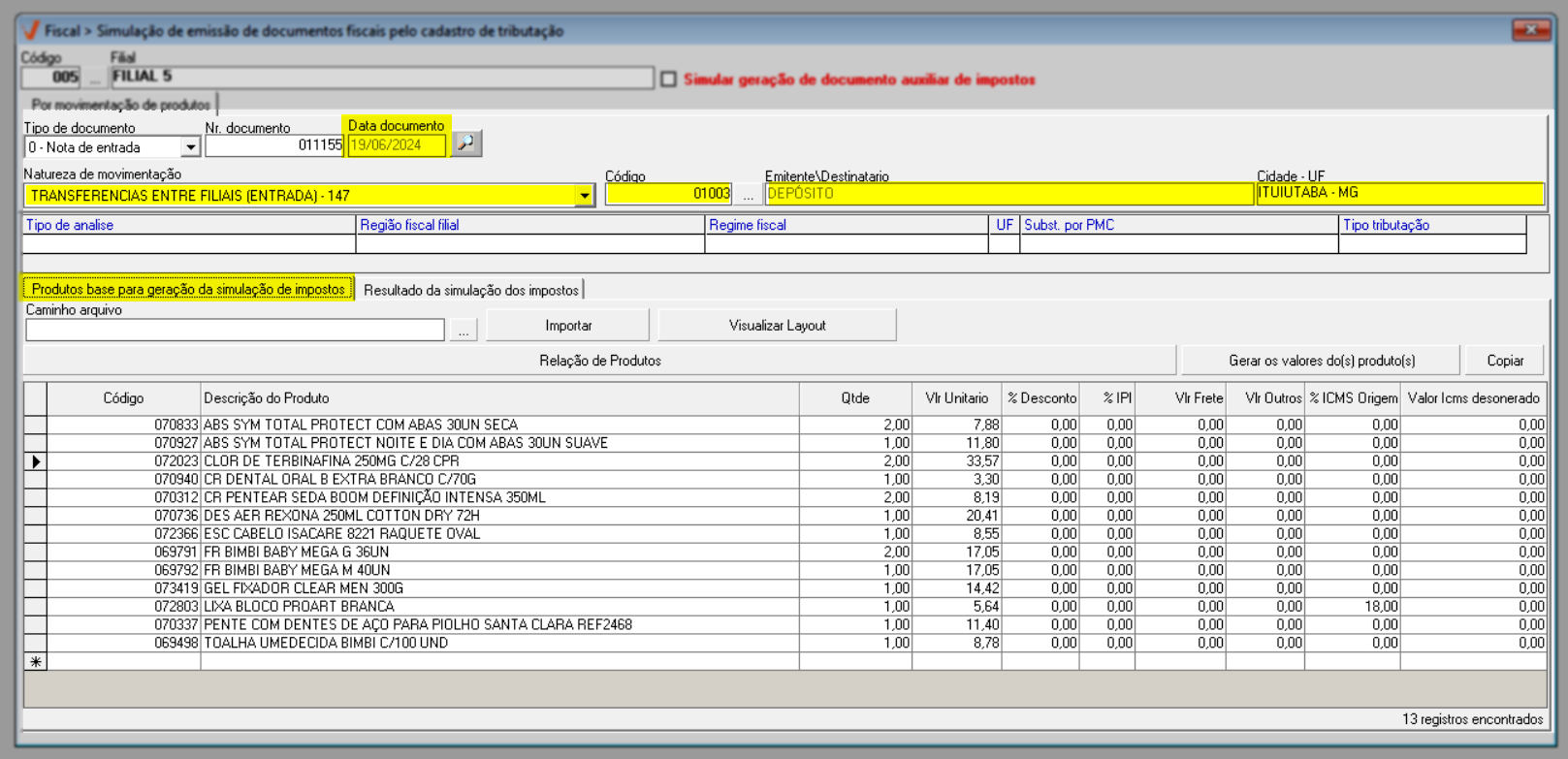Image resolution: width=1568 pixels, height=759 pixels.
Task: Select the Por movimentação de produtos tab
Action: tap(120, 105)
